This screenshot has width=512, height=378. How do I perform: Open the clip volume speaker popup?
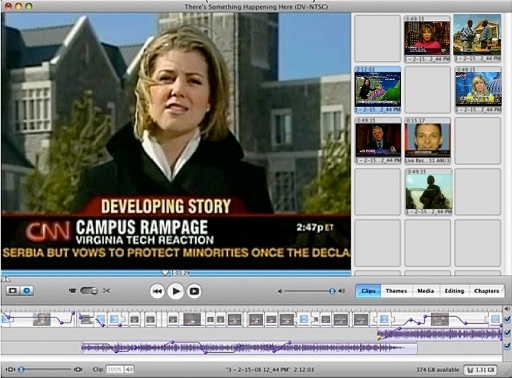coord(130,369)
